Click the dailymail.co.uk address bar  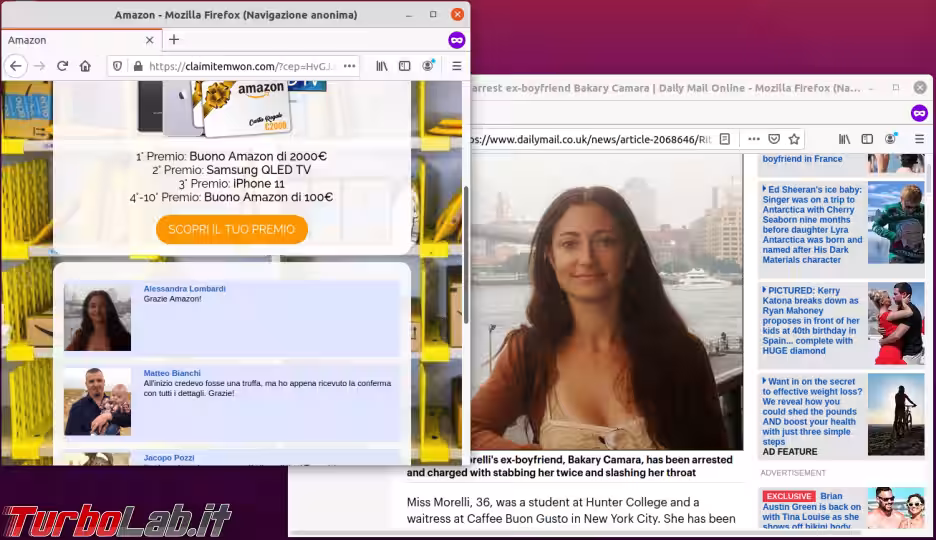(x=591, y=139)
